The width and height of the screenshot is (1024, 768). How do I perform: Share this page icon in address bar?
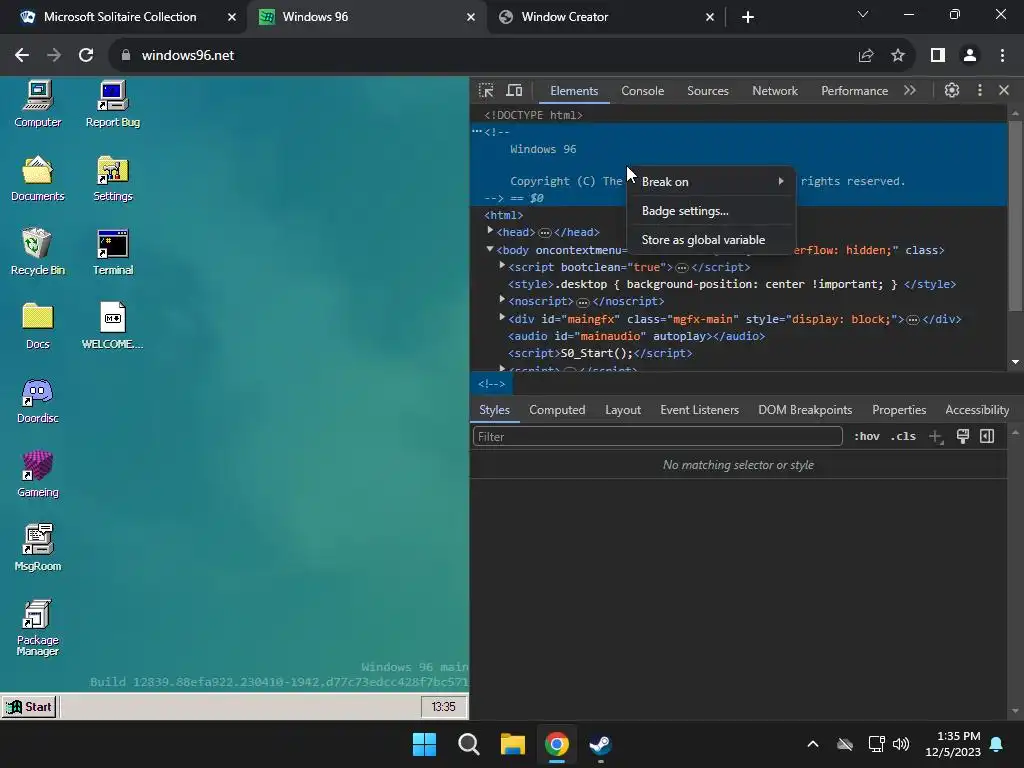coord(866,56)
